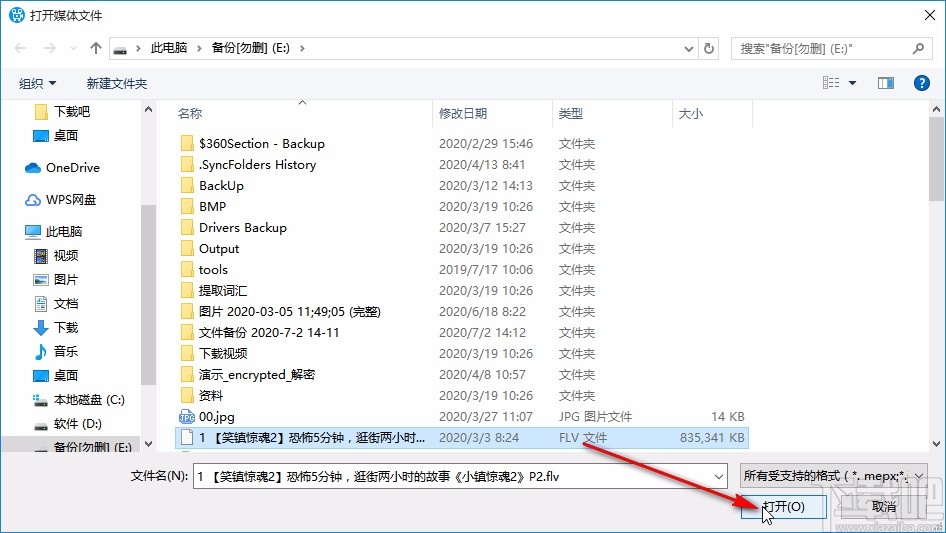The width and height of the screenshot is (946, 533).
Task: Select the $360Section - Backup folder
Action: (x=262, y=144)
